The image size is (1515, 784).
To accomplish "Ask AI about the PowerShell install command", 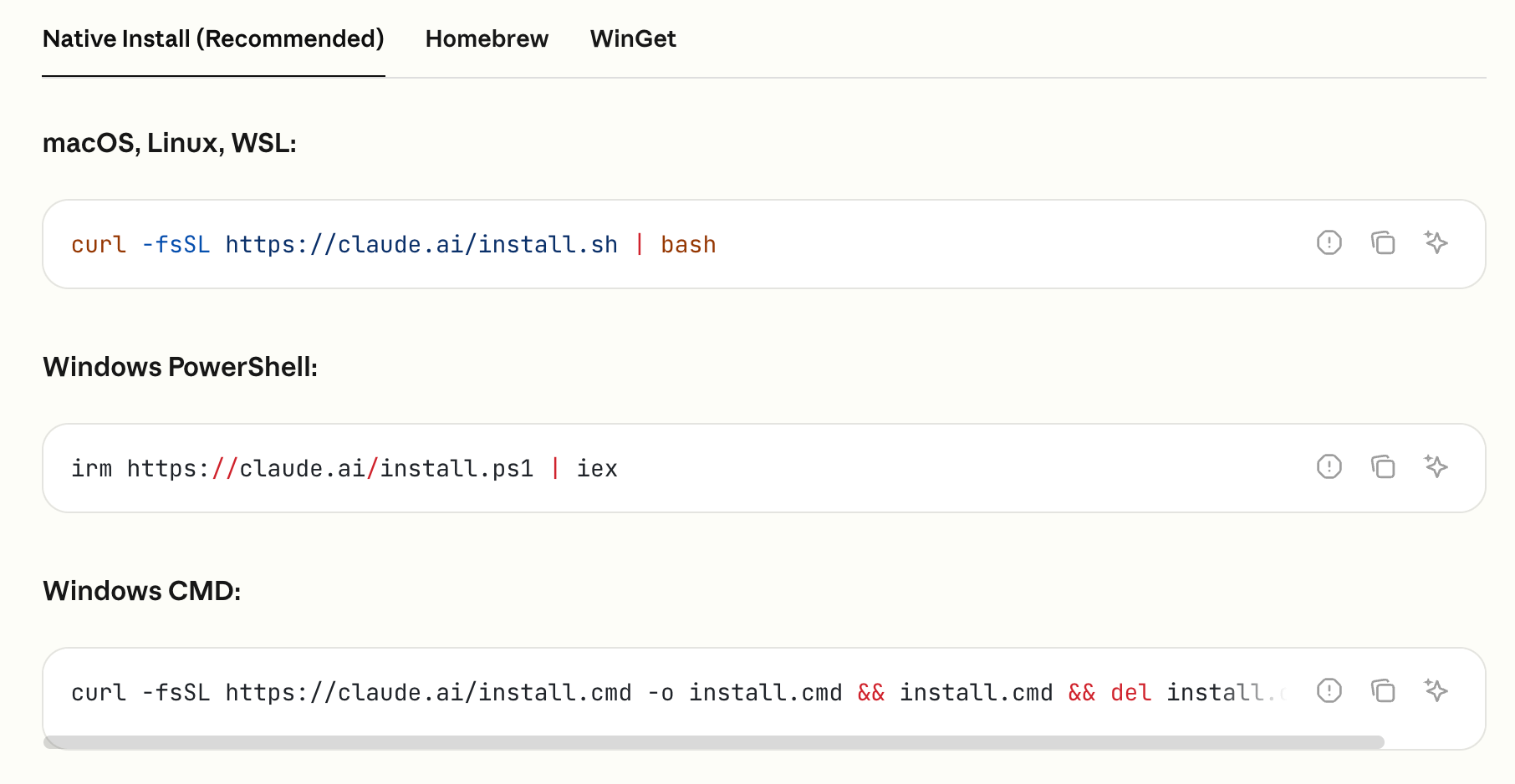I will (x=1436, y=466).
